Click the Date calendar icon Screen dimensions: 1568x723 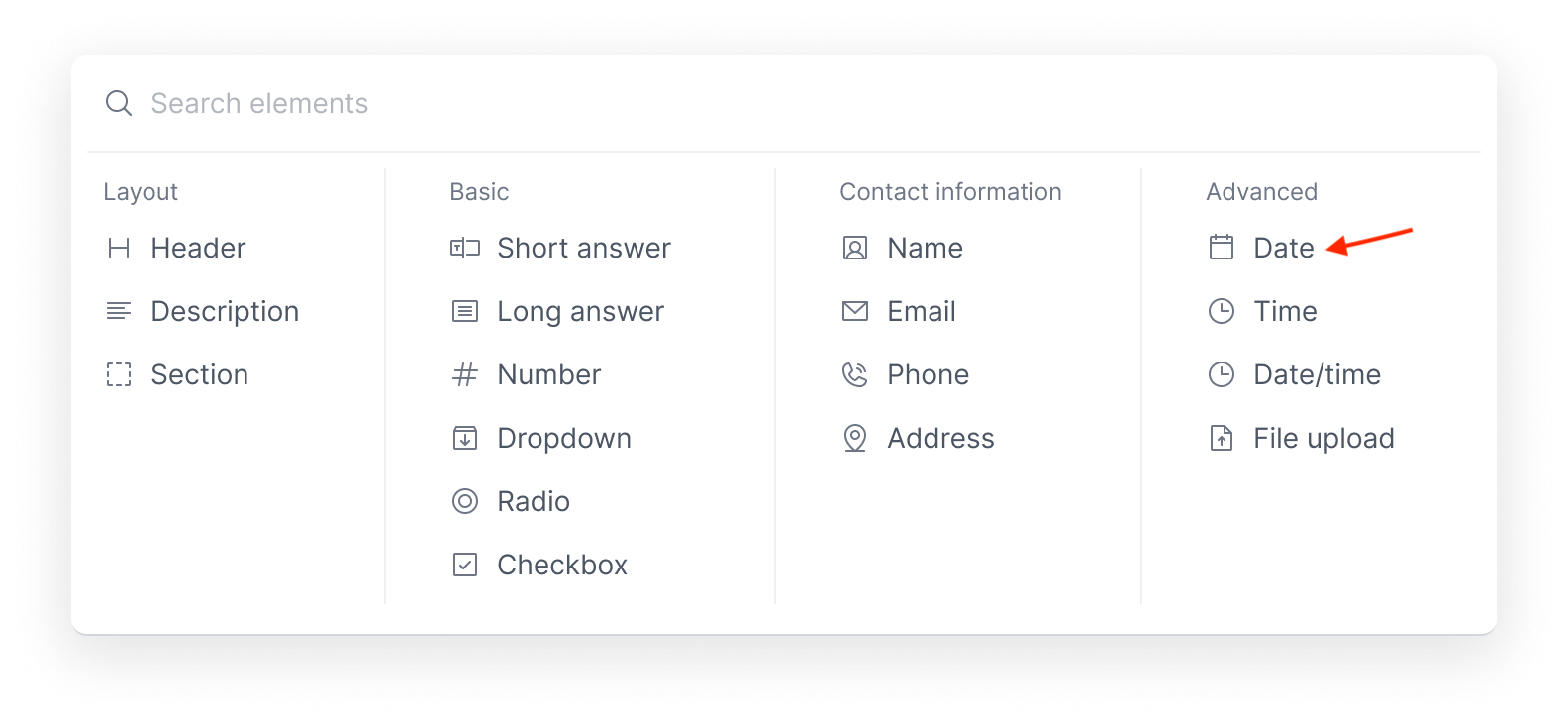point(1222,248)
